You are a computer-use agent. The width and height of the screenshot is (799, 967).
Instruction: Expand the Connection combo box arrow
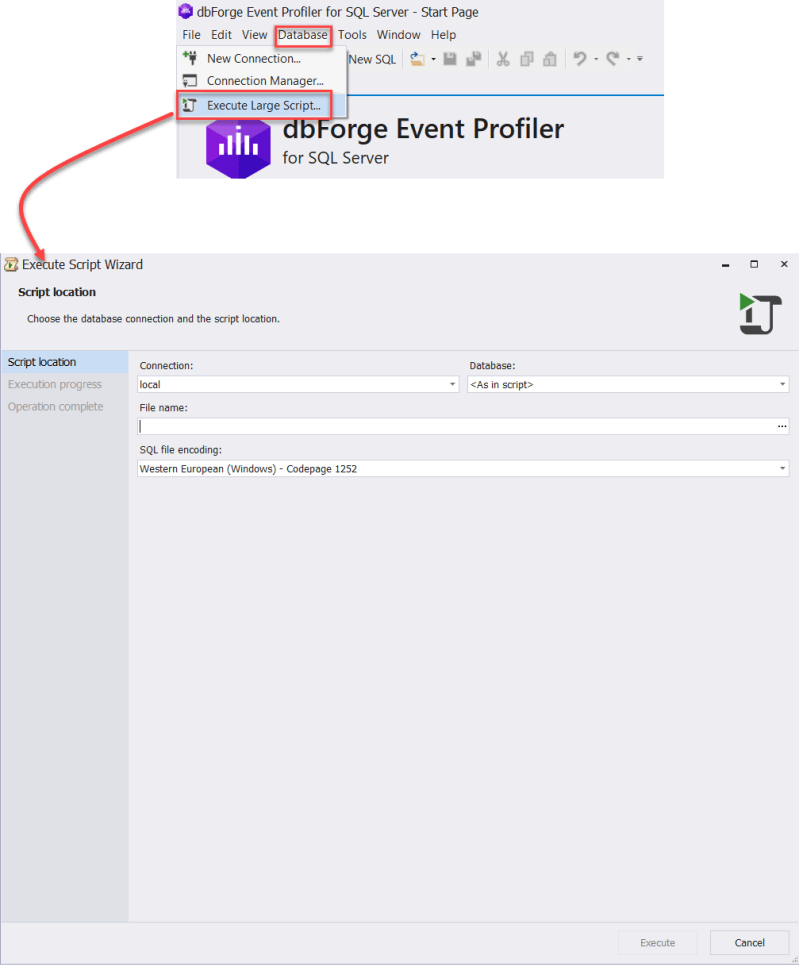452,384
